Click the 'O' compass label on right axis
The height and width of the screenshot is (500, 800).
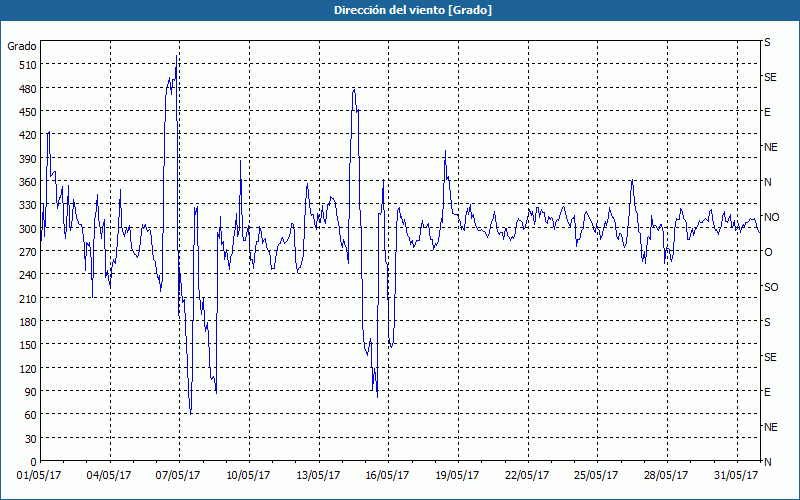[768, 252]
